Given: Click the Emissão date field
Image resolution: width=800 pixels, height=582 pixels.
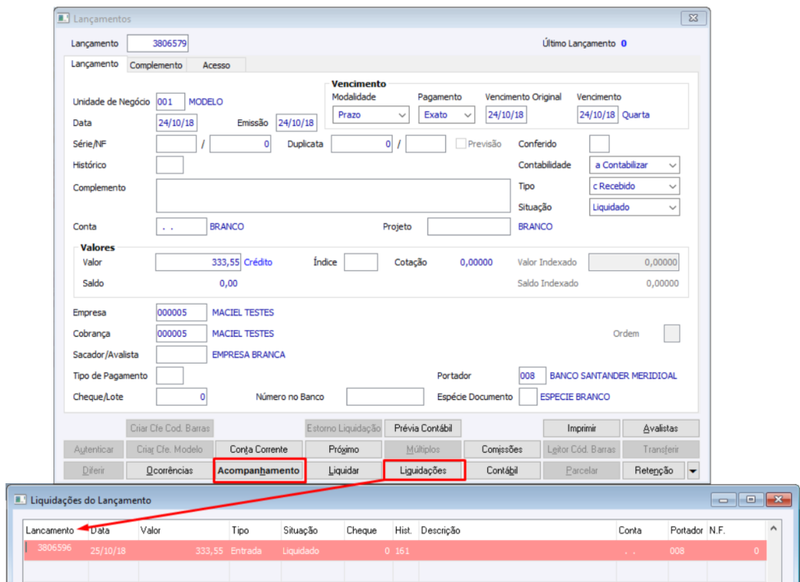Looking at the screenshot, I should pyautogui.click(x=296, y=123).
